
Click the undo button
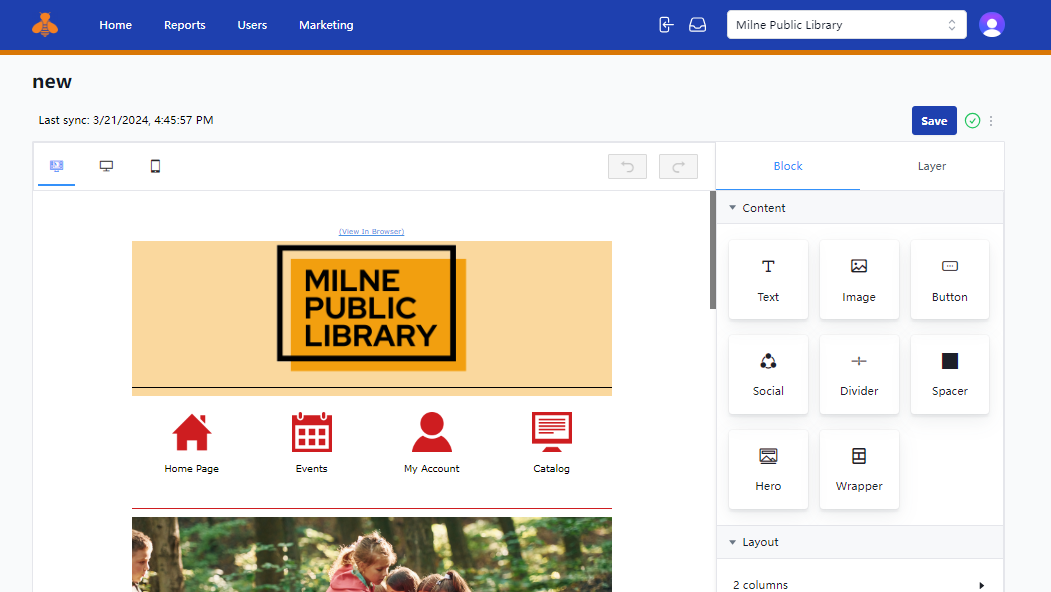pos(627,166)
